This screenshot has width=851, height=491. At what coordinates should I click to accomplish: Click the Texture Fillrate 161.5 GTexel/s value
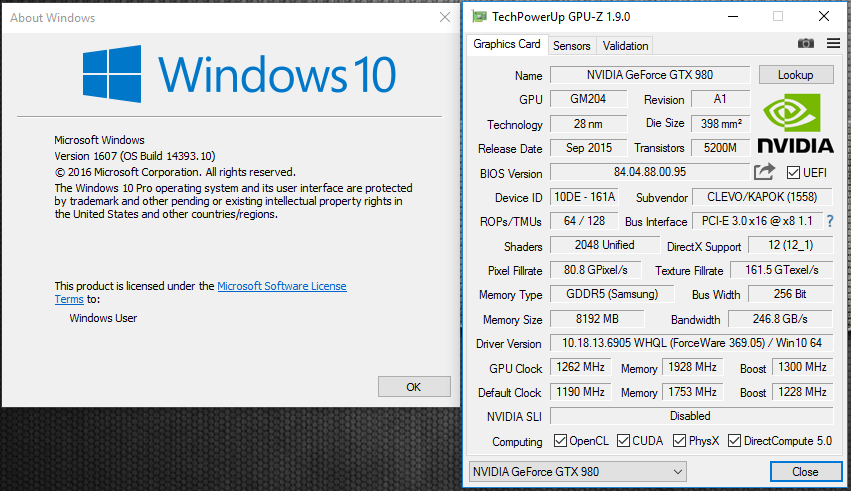[x=782, y=270]
